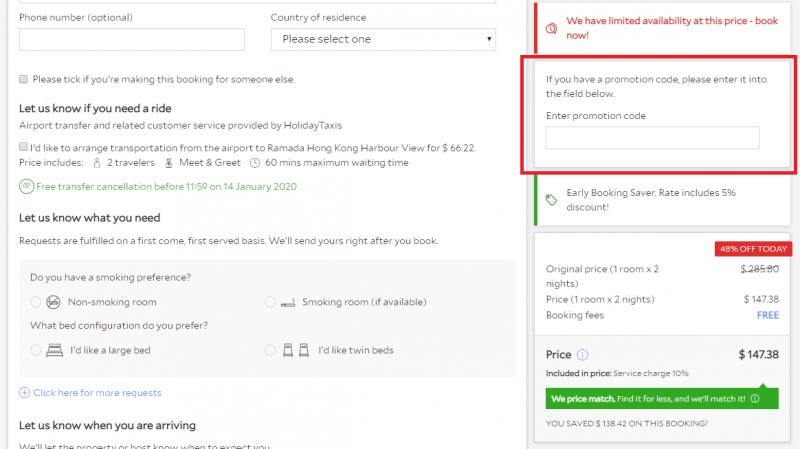The height and width of the screenshot is (449, 800).
Task: Click the waiting time clock icon
Action: [x=255, y=163]
